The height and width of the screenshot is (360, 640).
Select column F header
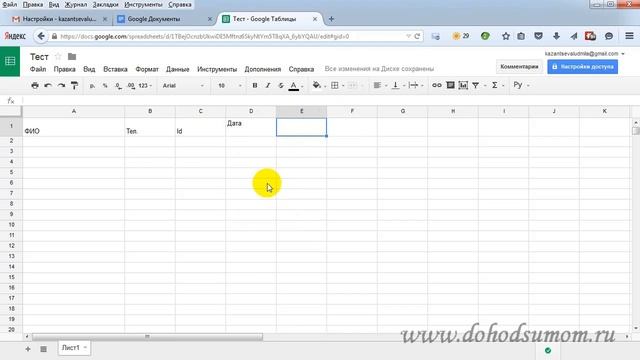coord(352,111)
